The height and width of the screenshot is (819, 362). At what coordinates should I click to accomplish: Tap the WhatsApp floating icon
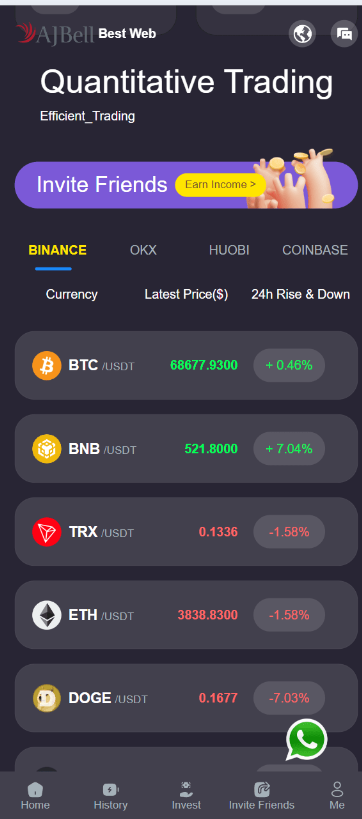pos(307,740)
